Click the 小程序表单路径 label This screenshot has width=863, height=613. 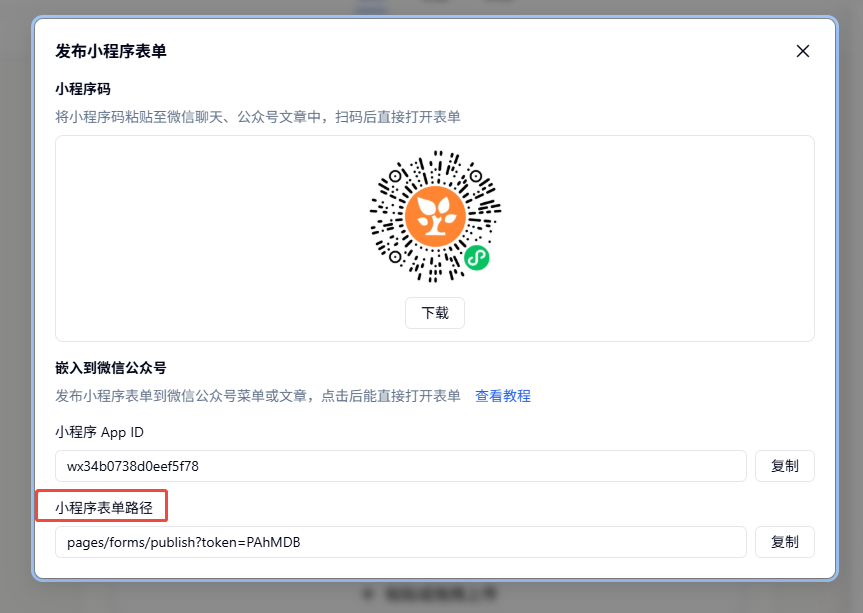pyautogui.click(x=104, y=507)
